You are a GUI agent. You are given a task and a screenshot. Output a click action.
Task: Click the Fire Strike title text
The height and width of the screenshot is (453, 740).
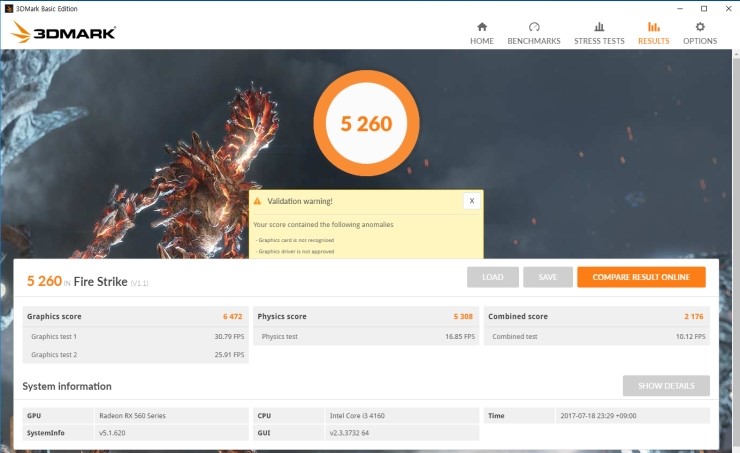pos(101,282)
